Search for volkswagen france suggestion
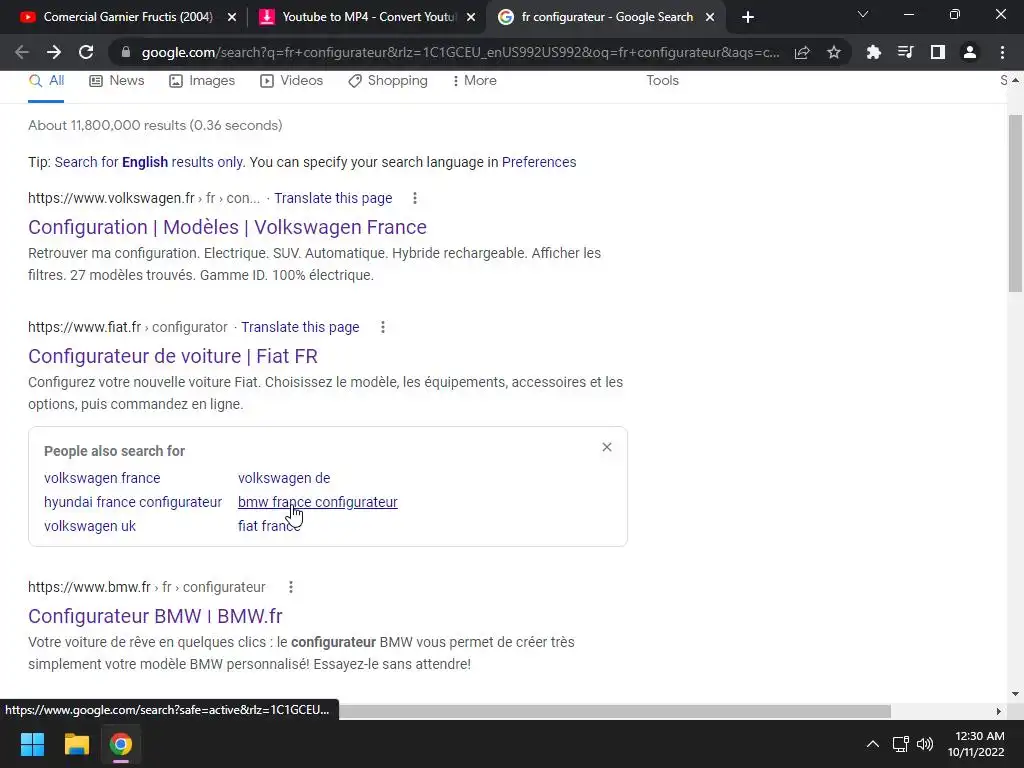This screenshot has height=768, width=1024. coord(102,478)
